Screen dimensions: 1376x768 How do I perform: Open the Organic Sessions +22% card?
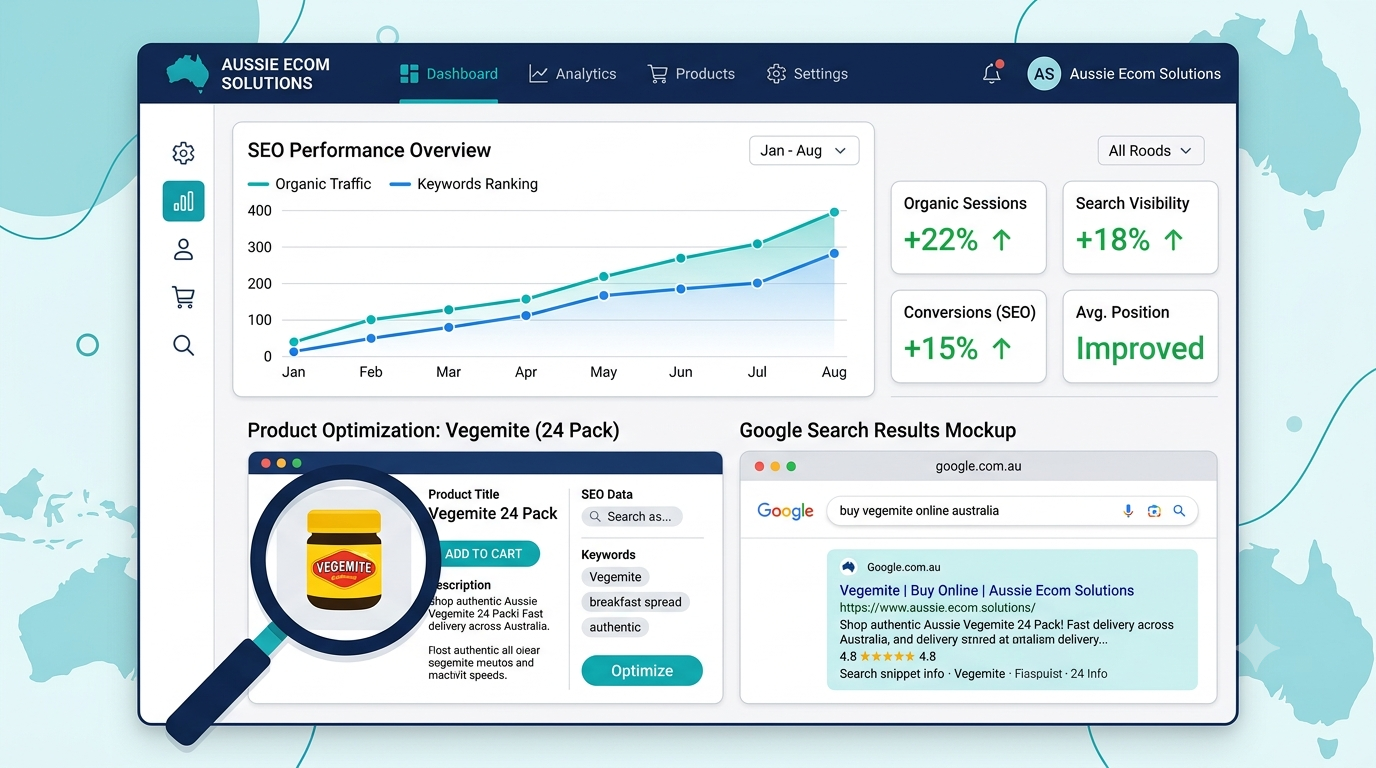tap(968, 228)
